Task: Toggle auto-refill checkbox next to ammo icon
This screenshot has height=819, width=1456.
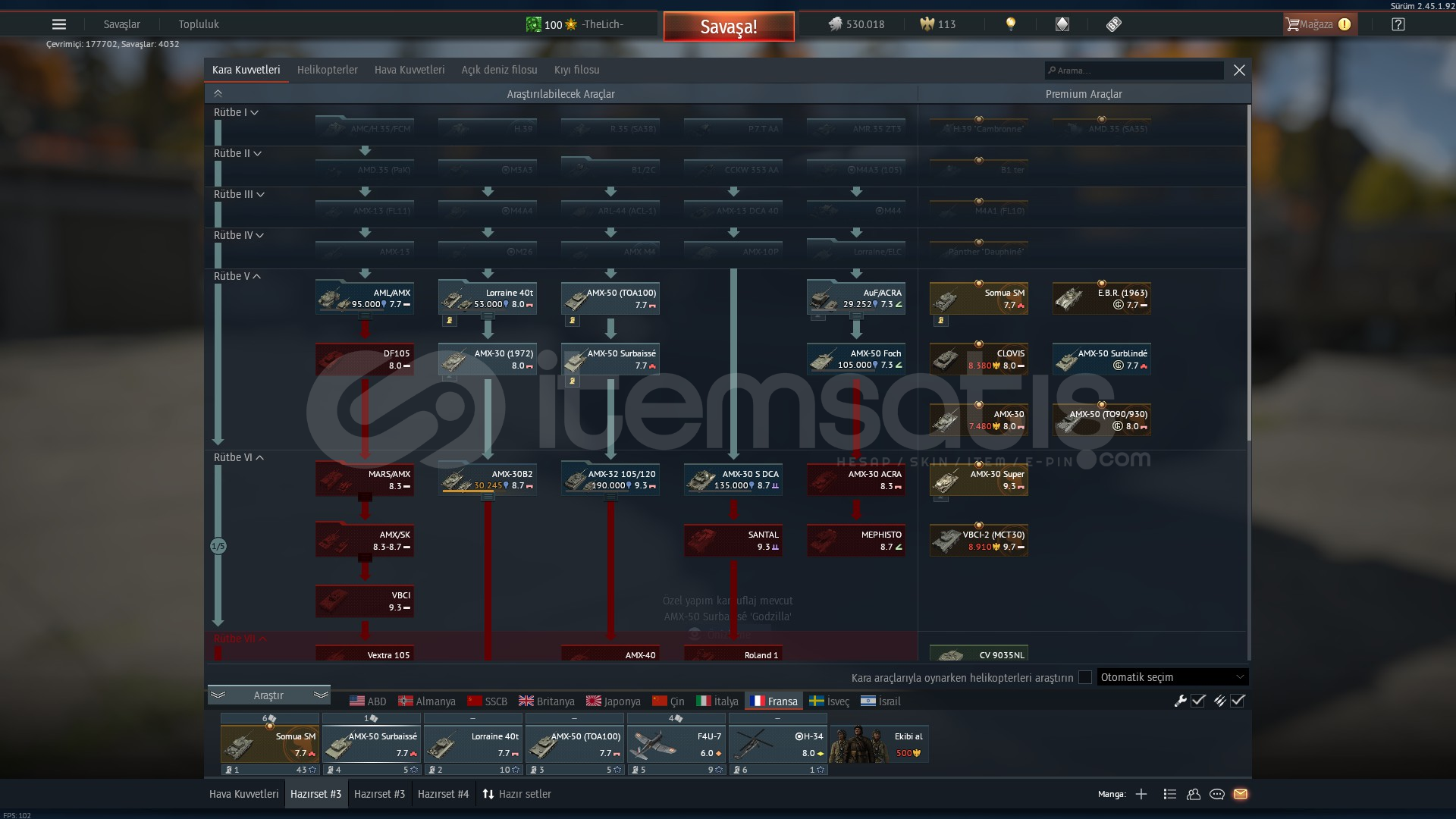Action: click(x=1238, y=701)
